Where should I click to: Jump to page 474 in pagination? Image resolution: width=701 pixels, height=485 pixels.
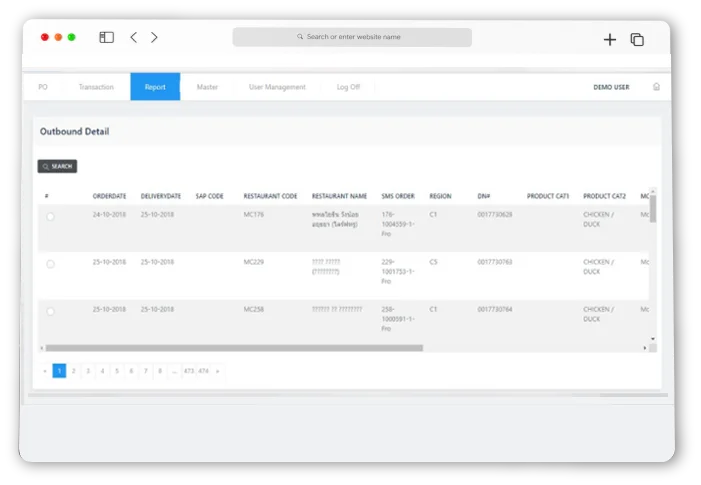tap(203, 371)
